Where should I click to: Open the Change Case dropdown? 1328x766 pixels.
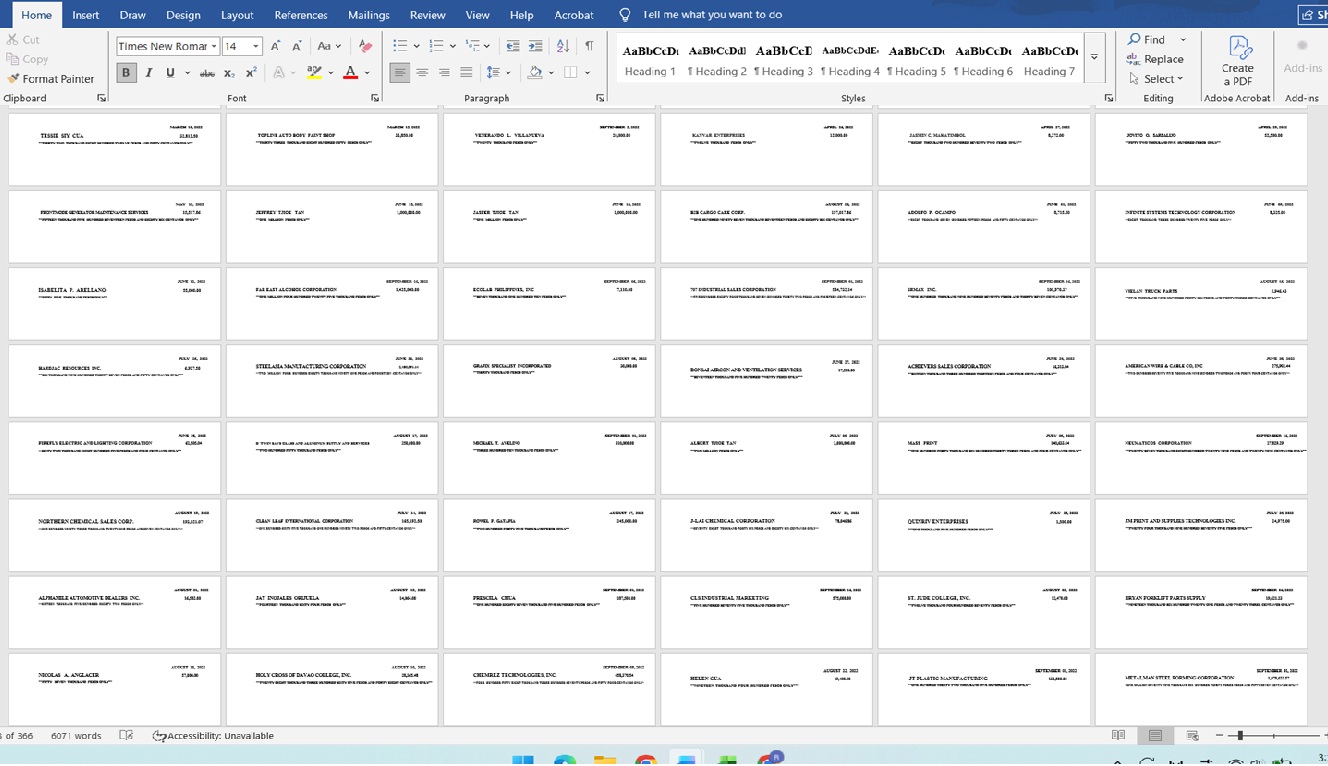329,46
